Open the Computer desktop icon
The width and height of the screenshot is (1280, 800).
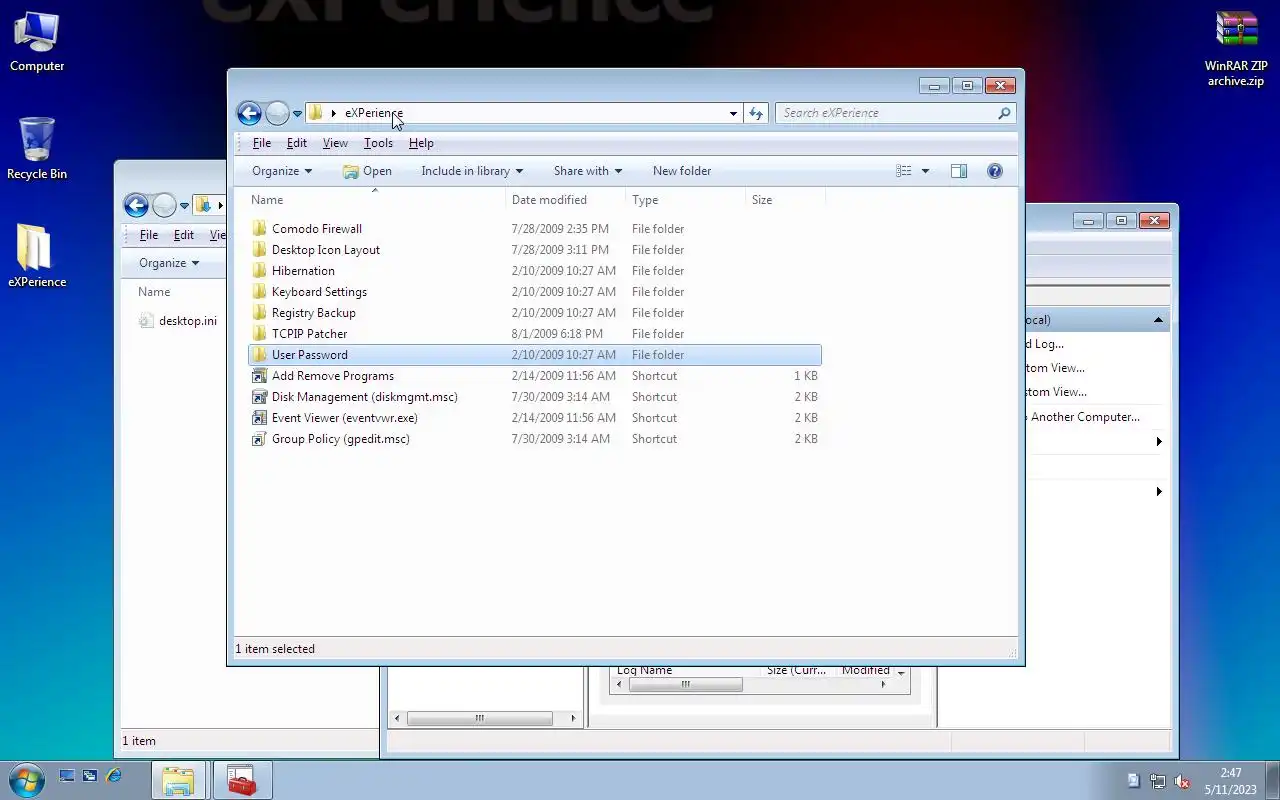click(x=37, y=42)
